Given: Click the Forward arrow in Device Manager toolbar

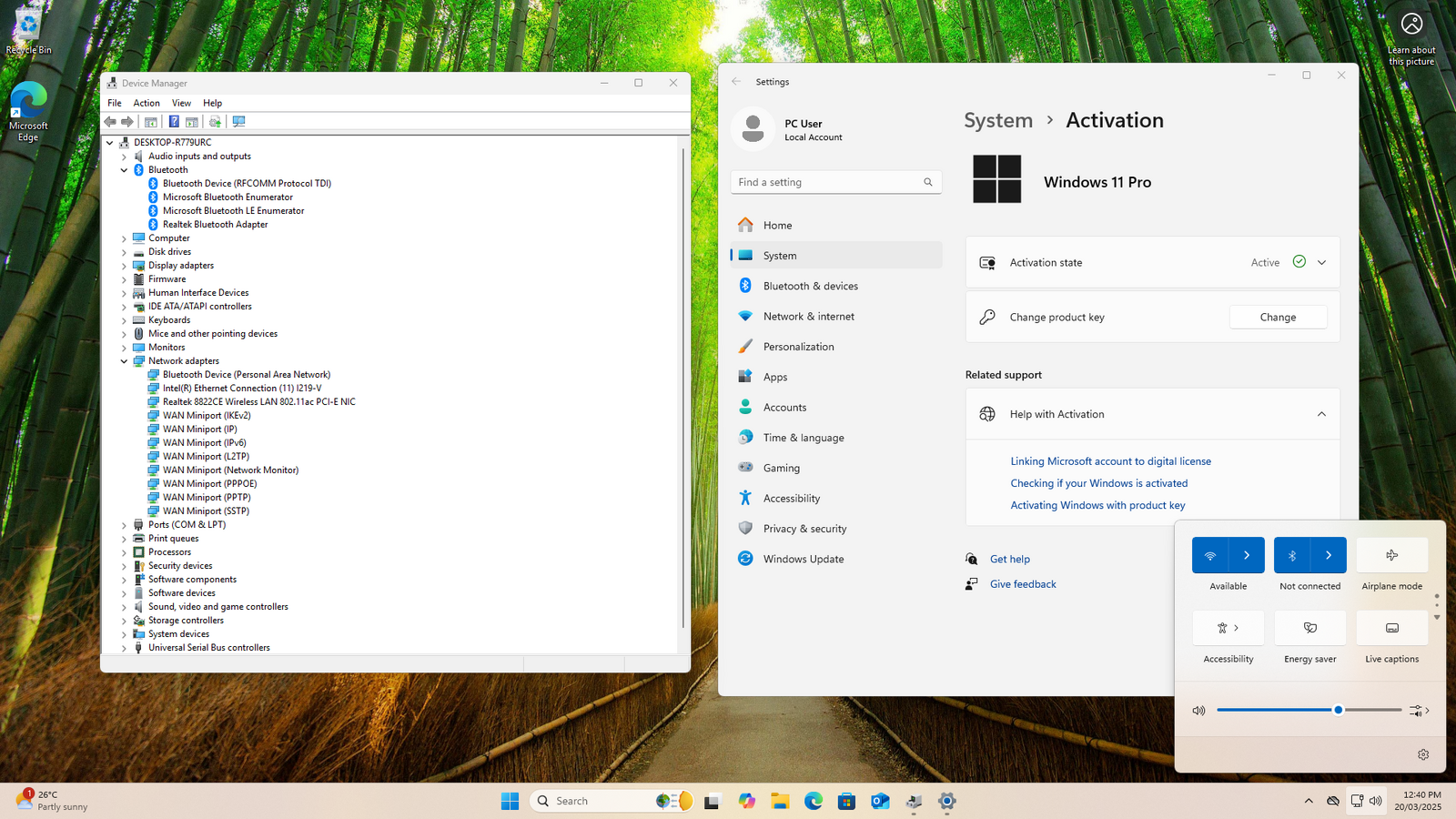Looking at the screenshot, I should click(127, 122).
